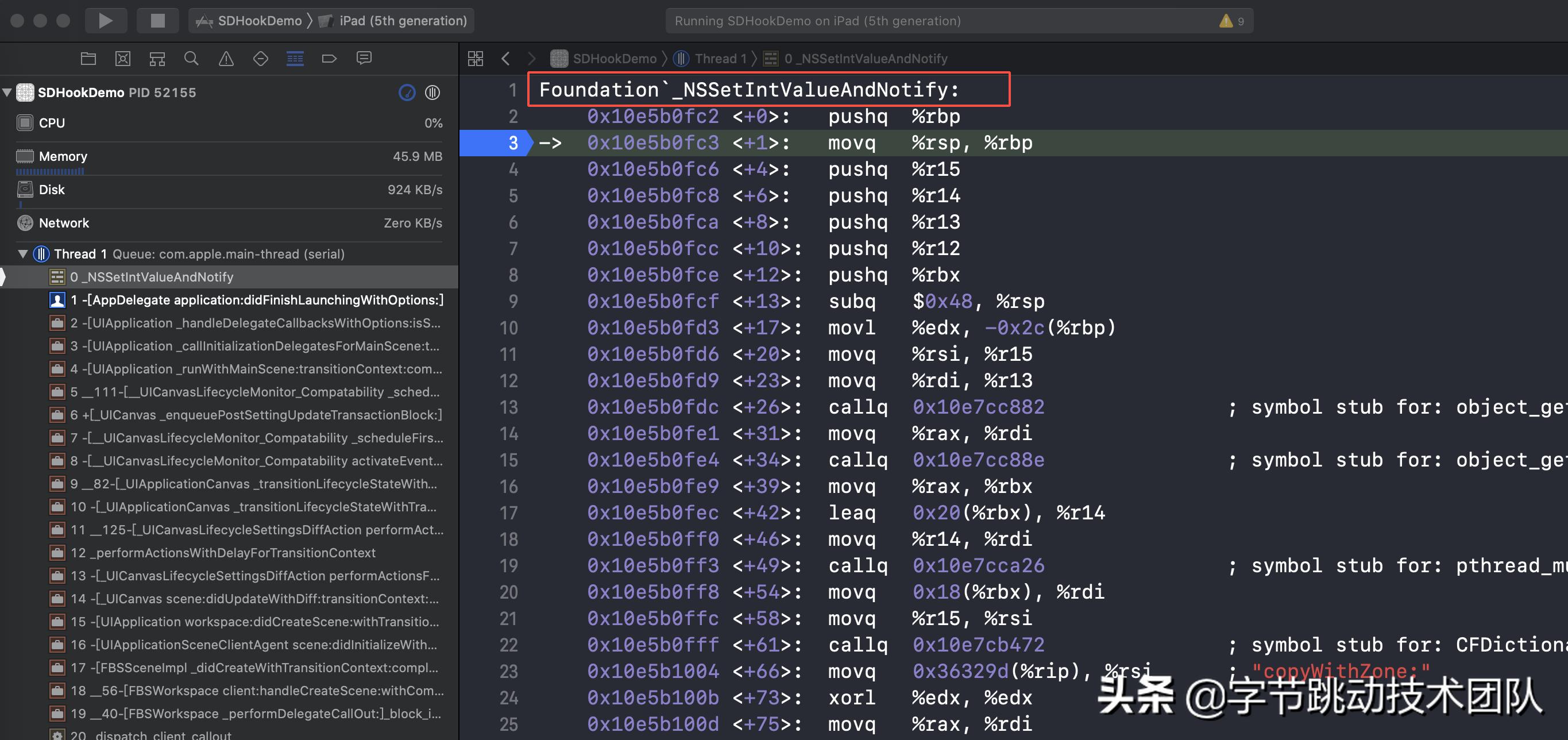
Task: Open the Breakpoint navigator flag icon
Action: point(329,58)
